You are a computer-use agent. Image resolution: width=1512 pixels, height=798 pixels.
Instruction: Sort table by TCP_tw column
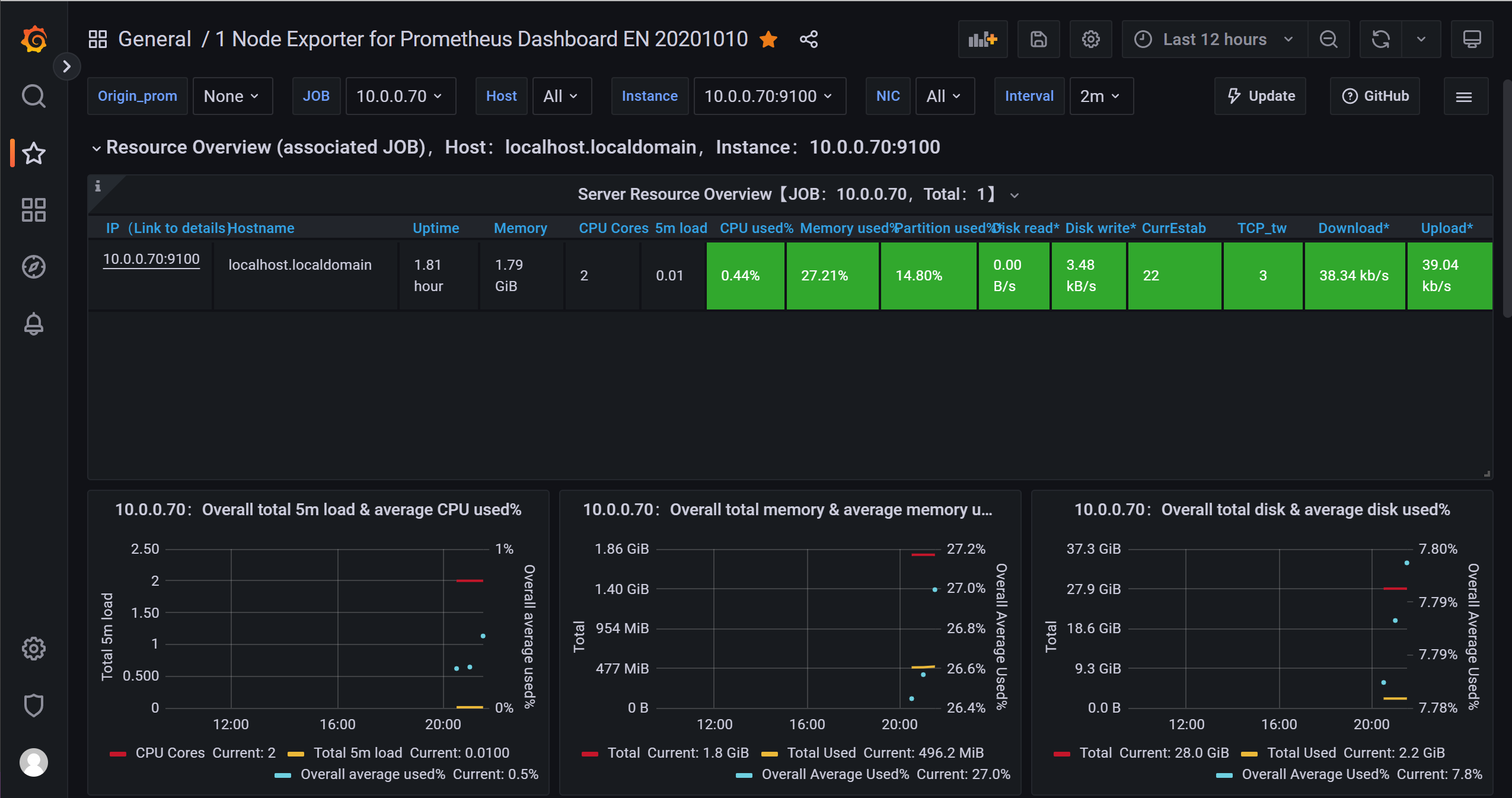tap(1262, 228)
